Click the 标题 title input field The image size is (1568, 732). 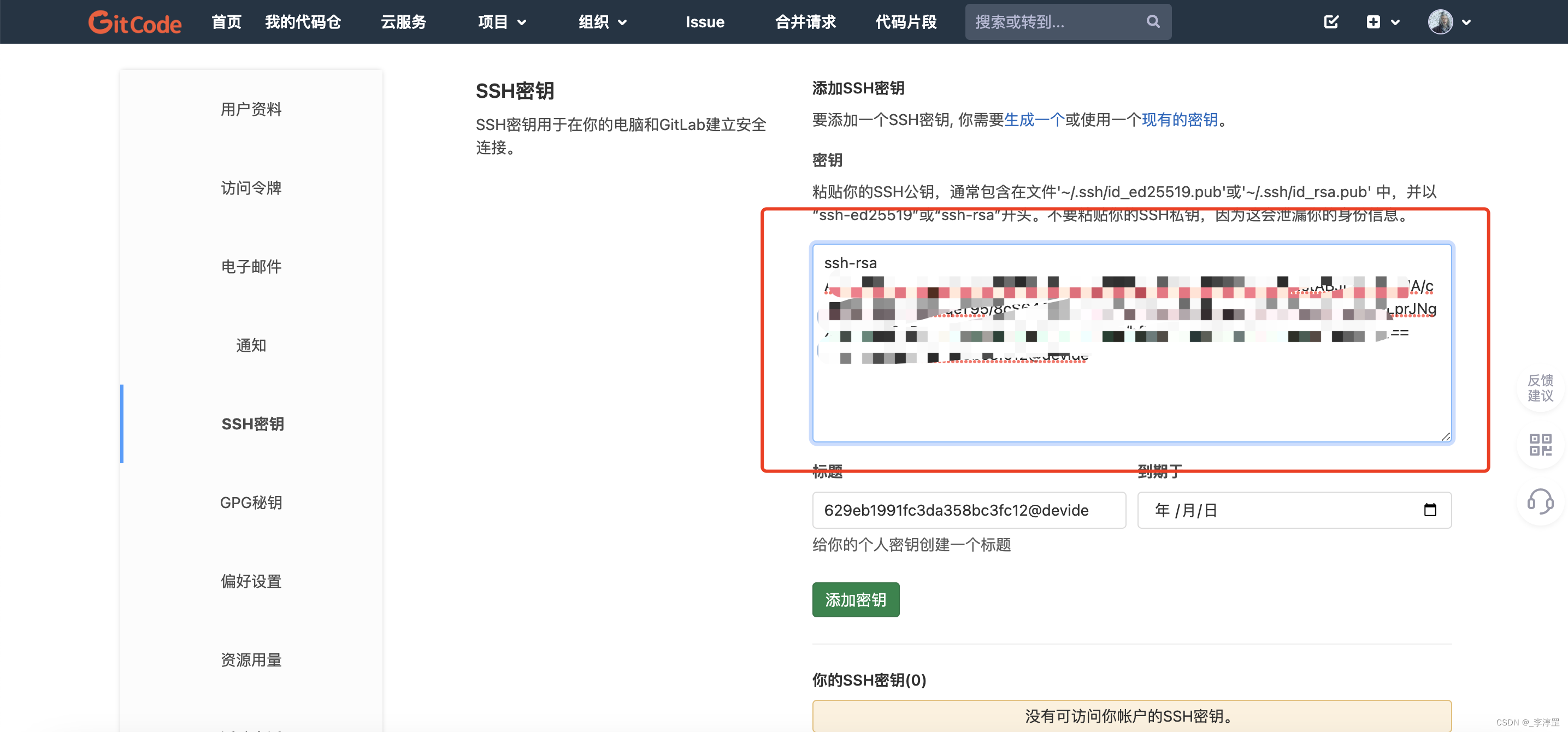coord(969,510)
